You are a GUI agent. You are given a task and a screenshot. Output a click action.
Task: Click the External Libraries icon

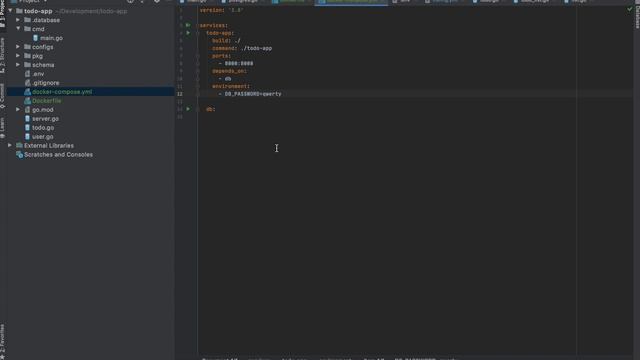point(19,146)
